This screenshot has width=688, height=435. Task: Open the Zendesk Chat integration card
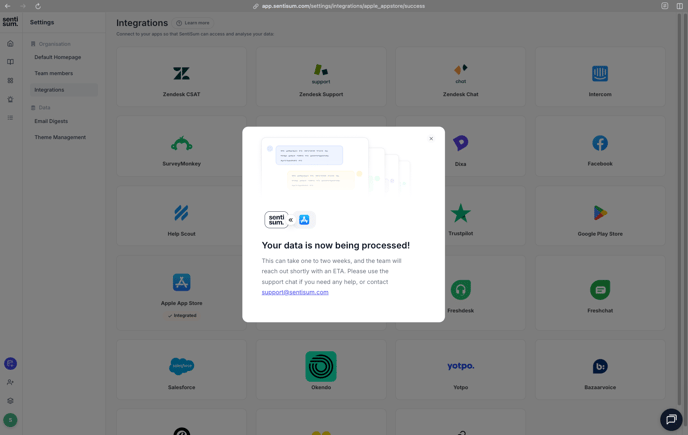tap(460, 77)
